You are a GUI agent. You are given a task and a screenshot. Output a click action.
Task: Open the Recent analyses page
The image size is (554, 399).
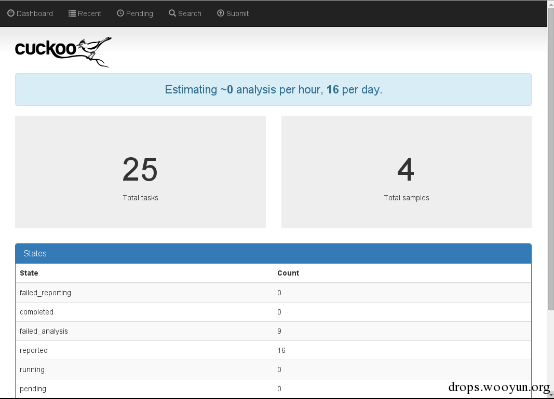pyautogui.click(x=85, y=13)
